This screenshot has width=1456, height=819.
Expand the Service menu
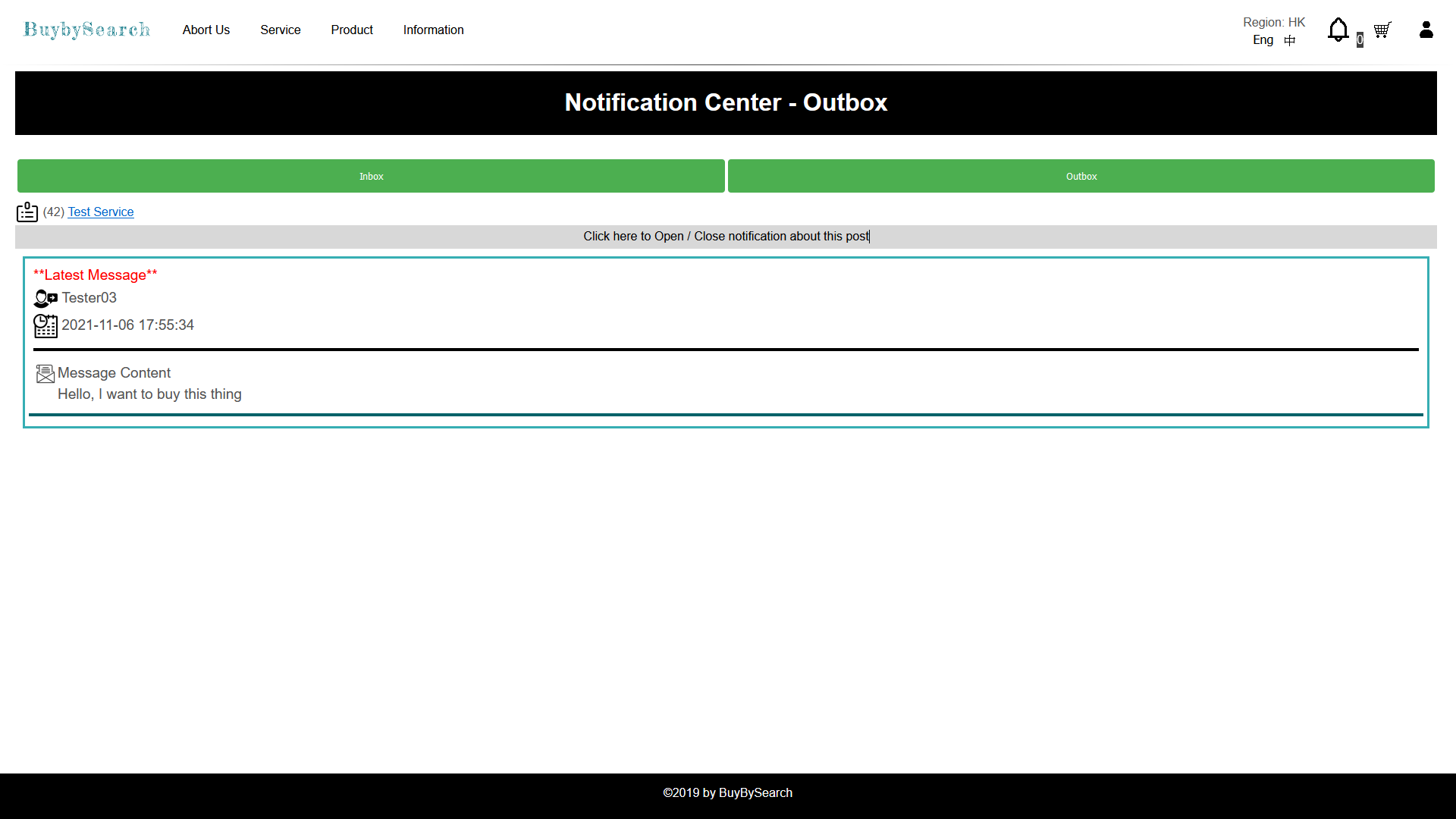click(280, 30)
